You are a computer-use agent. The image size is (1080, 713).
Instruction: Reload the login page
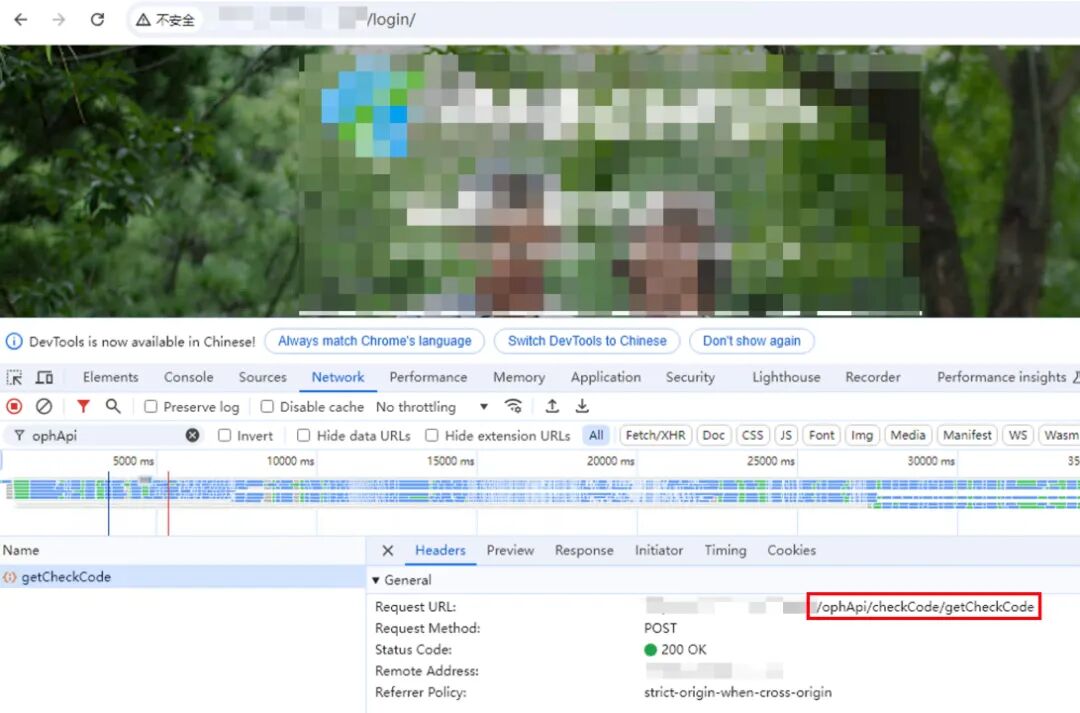(97, 19)
